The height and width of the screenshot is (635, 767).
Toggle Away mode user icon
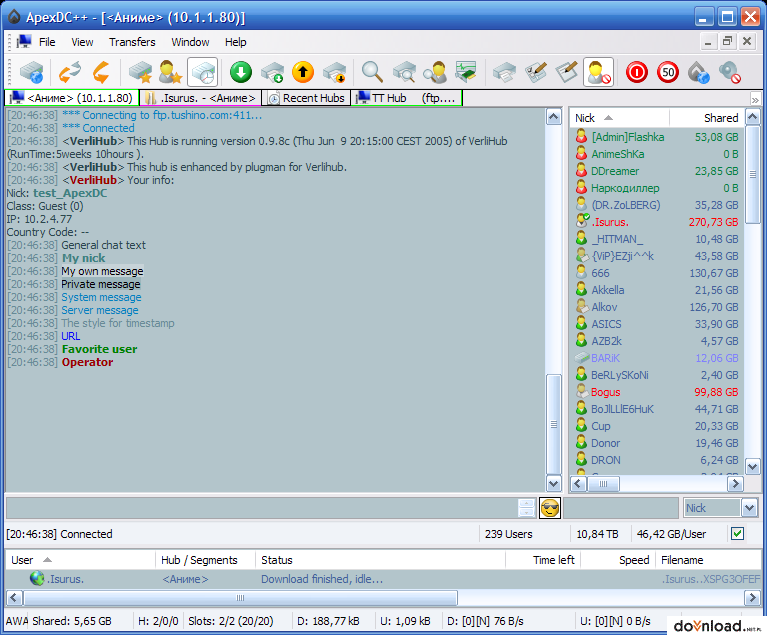click(x=598, y=72)
